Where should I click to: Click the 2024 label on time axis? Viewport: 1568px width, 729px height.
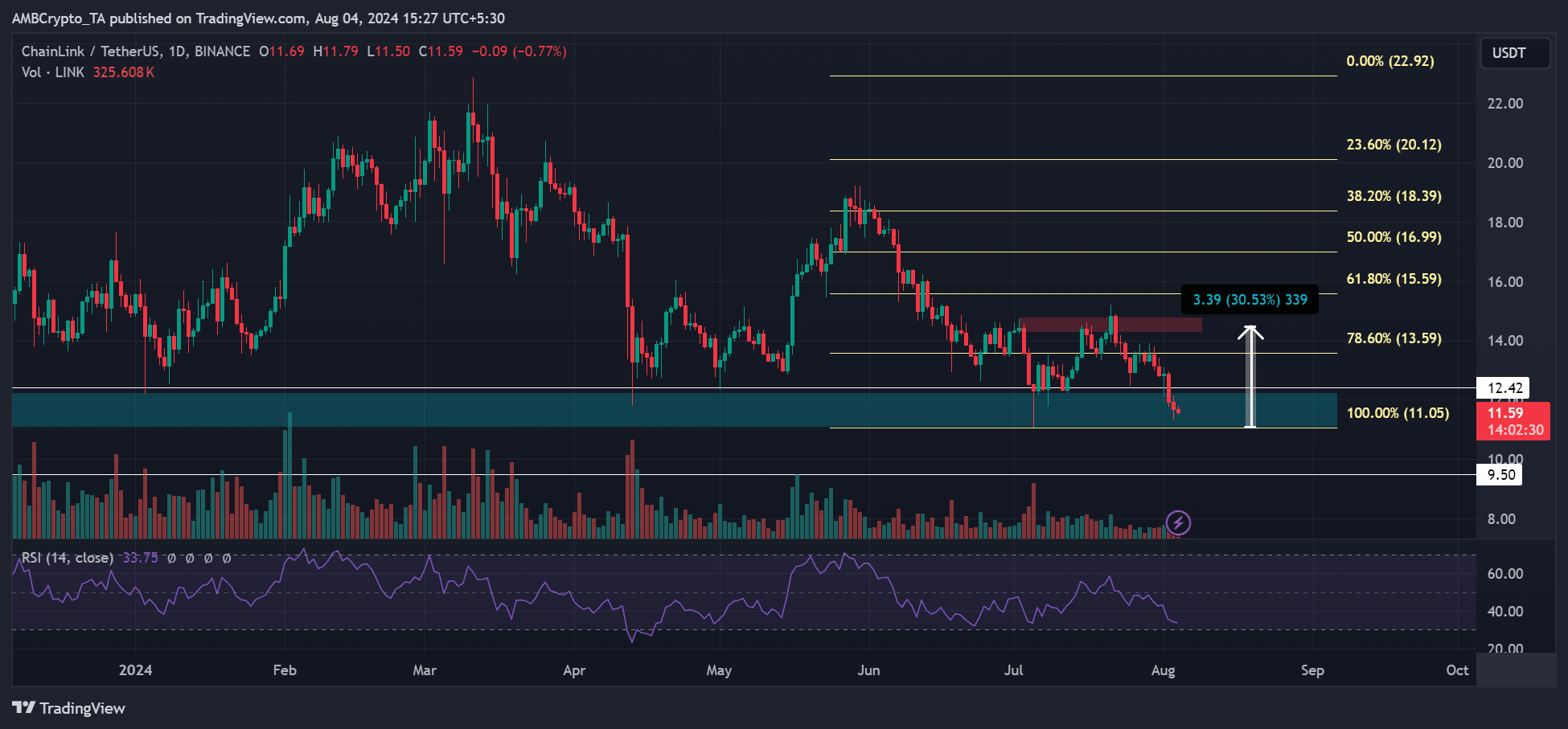click(x=135, y=670)
